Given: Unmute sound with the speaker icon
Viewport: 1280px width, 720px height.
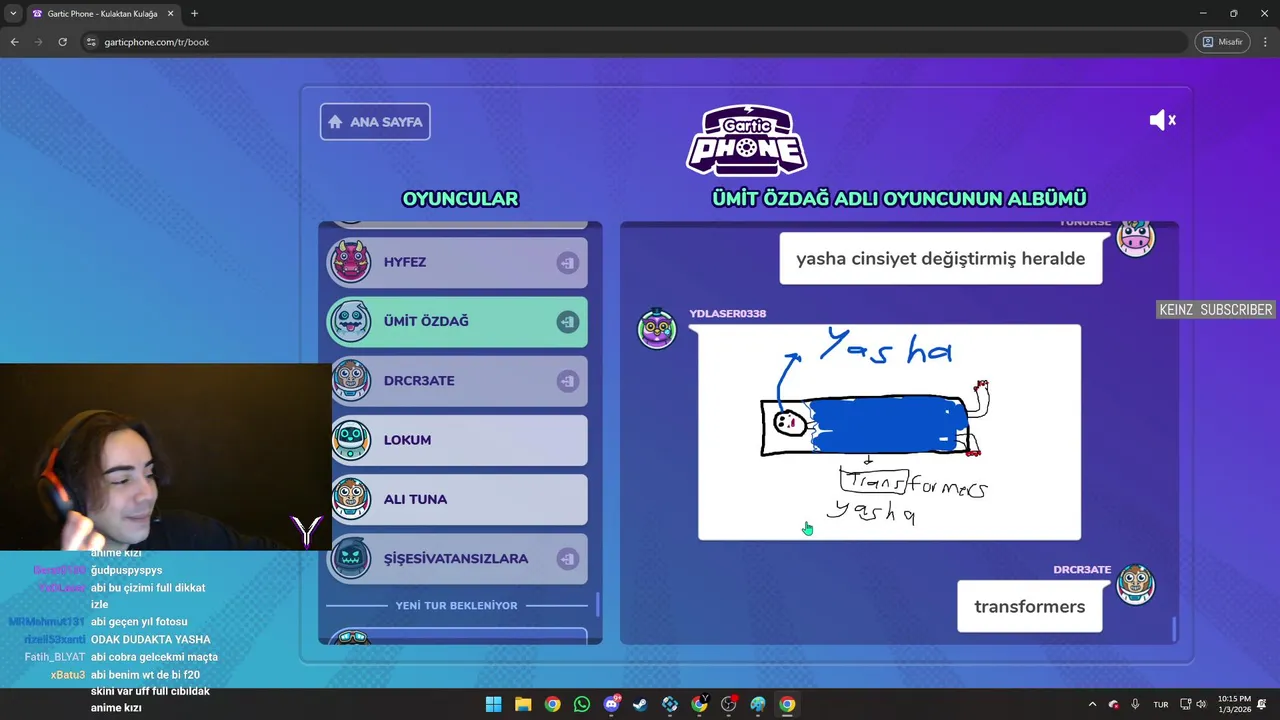Looking at the screenshot, I should coord(1162,120).
